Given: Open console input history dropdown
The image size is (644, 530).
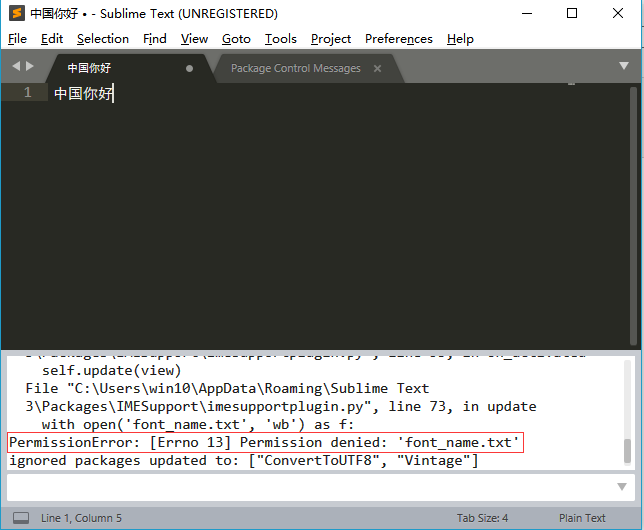Looking at the screenshot, I should (622, 487).
